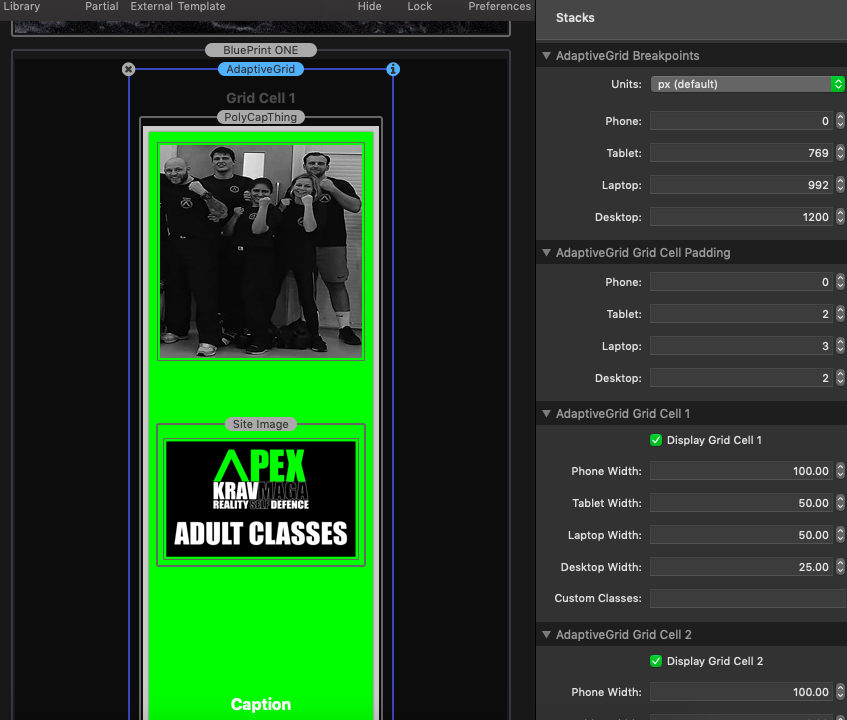Click the Library toolbar item
Screen dimensions: 847x720
point(22,6)
